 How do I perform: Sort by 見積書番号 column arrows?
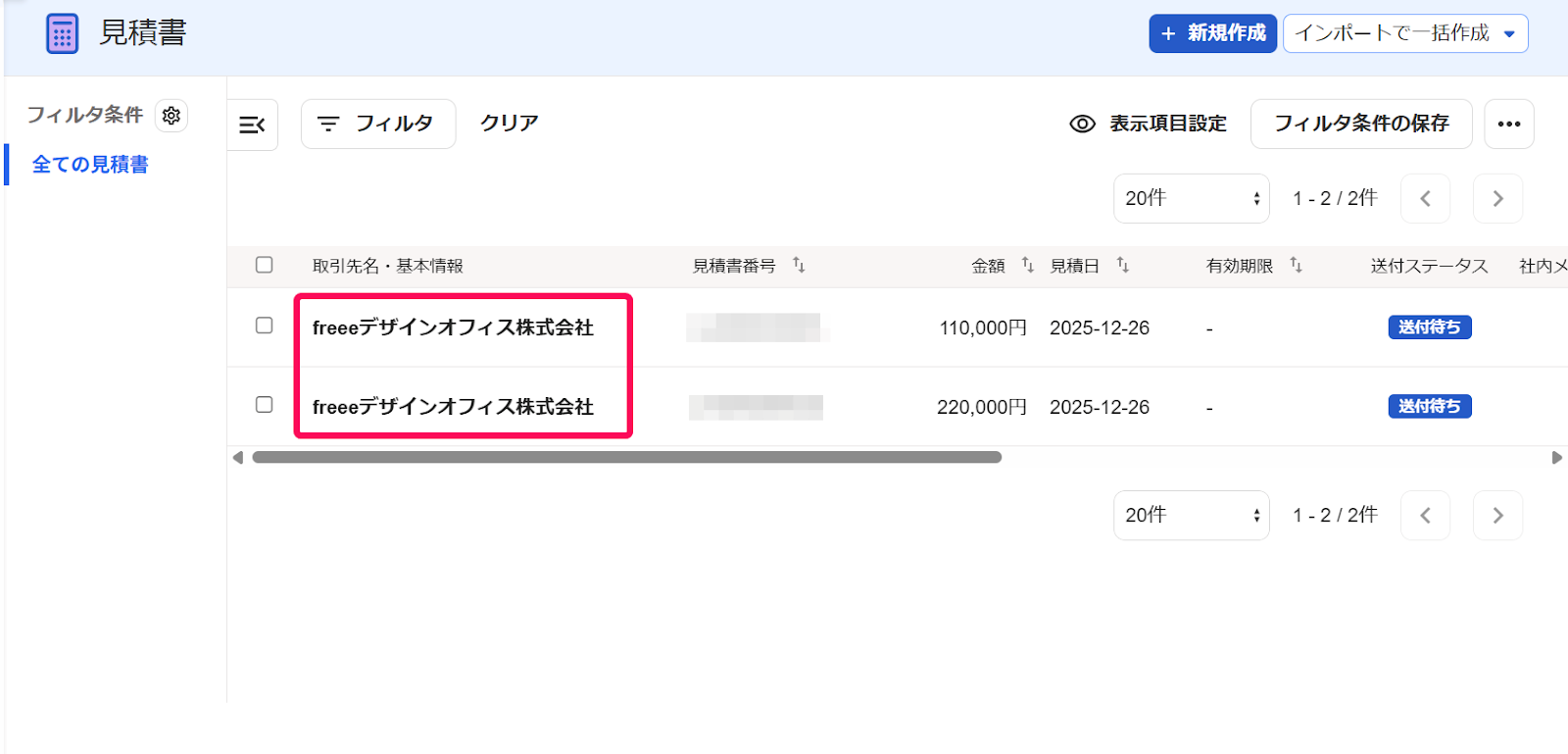(799, 265)
